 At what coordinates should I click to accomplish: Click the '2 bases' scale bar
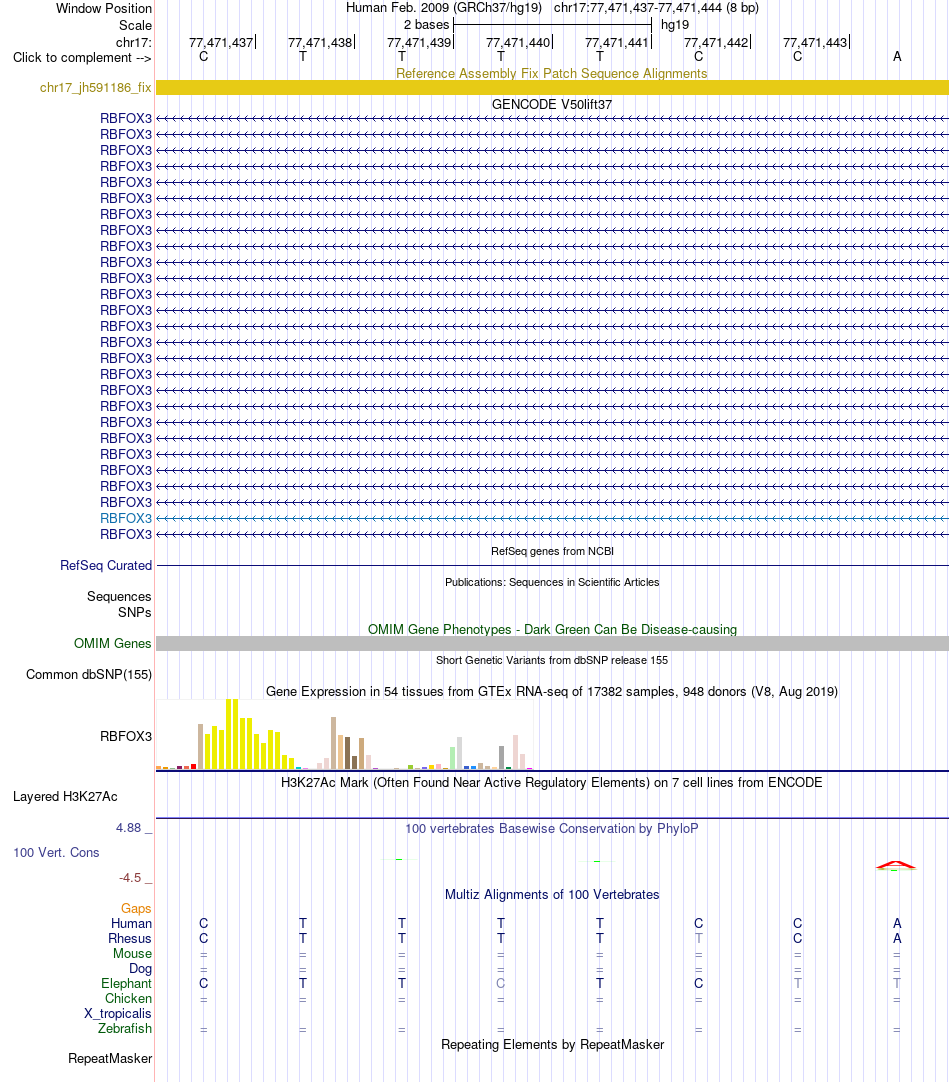(x=552, y=25)
